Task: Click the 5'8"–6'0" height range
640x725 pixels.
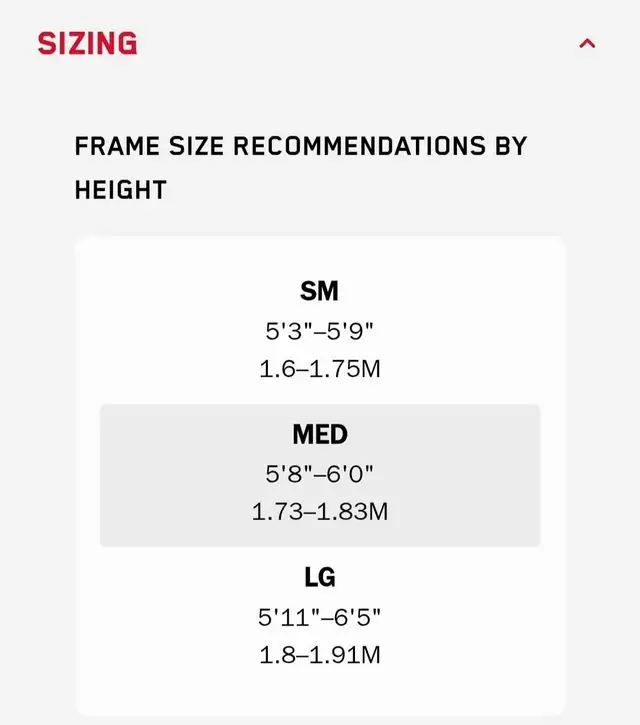Action: click(x=320, y=474)
